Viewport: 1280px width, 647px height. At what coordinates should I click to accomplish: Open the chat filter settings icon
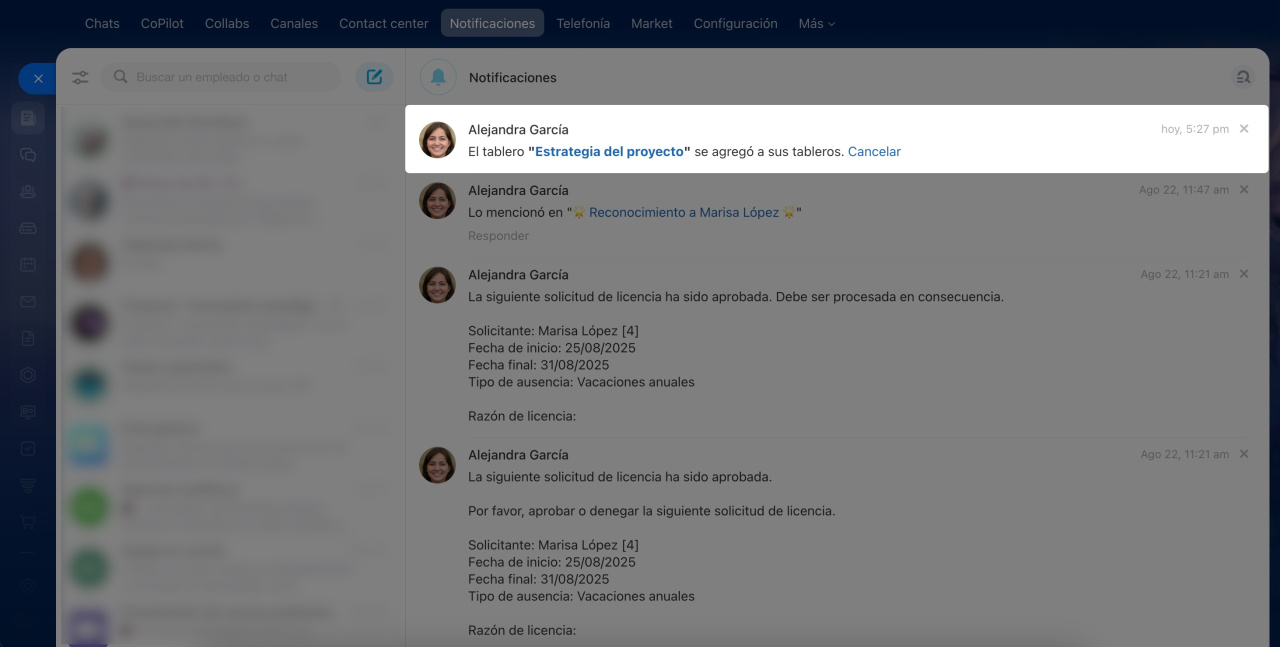(81, 77)
